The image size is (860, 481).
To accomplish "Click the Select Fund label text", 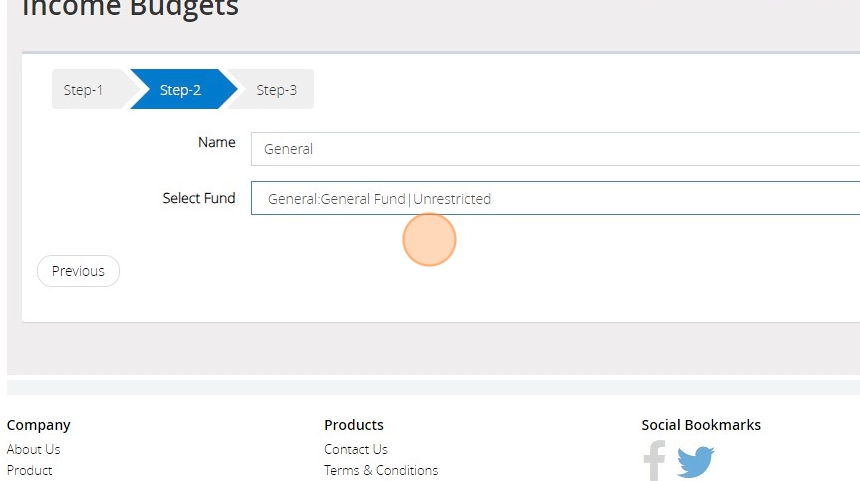I will pyautogui.click(x=199, y=198).
